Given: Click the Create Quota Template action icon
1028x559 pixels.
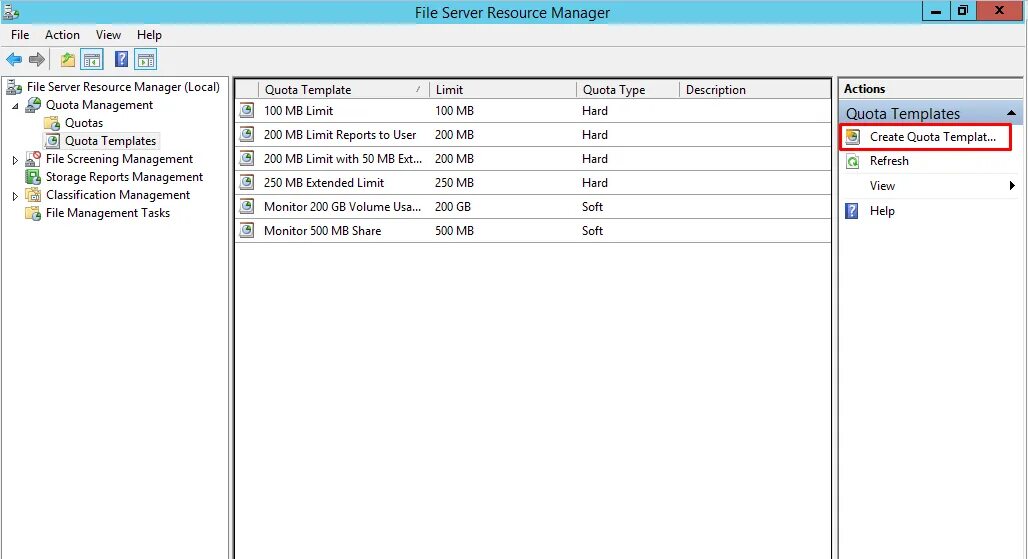Looking at the screenshot, I should [x=852, y=136].
